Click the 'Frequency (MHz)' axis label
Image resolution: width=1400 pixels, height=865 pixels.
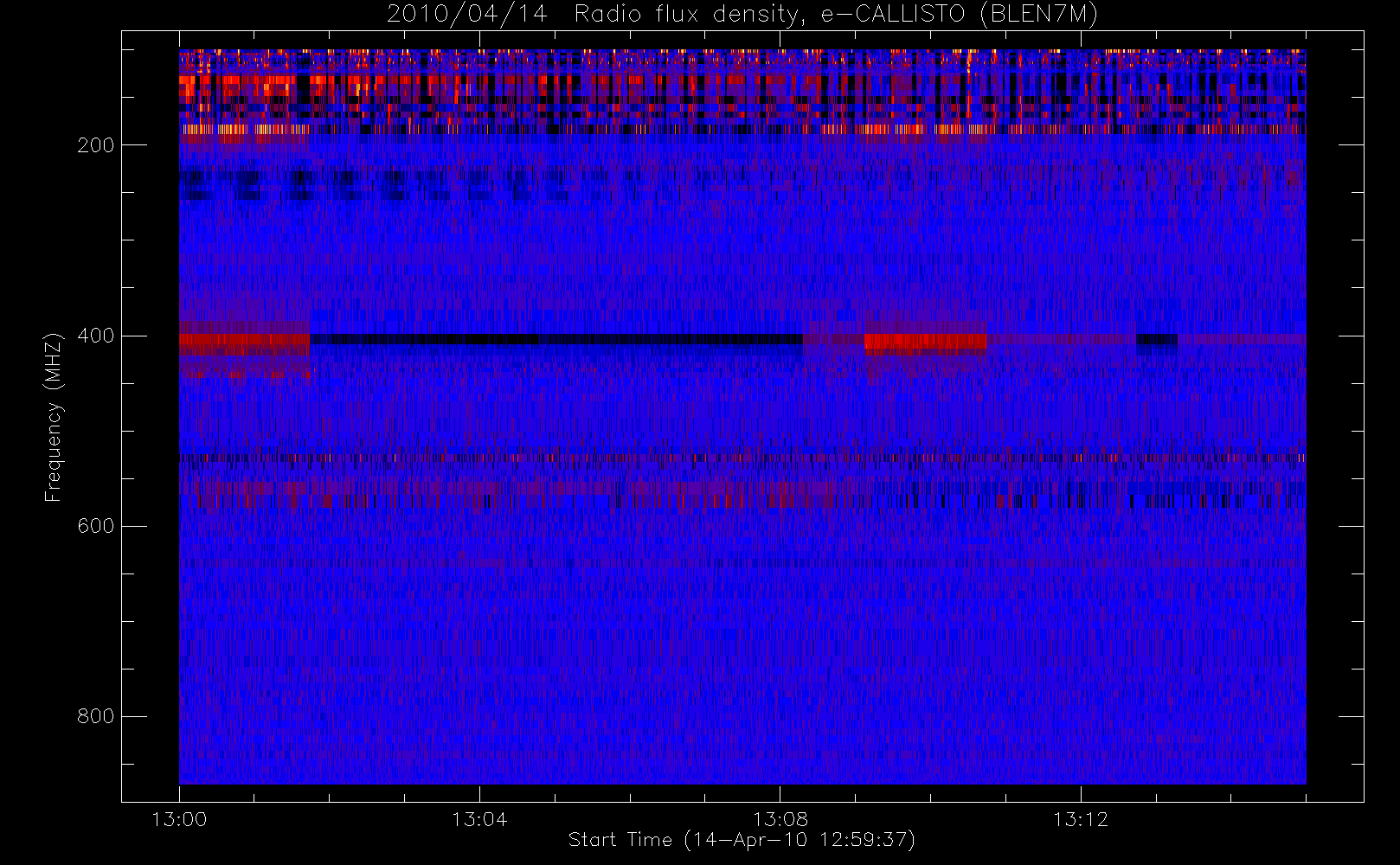(x=54, y=417)
